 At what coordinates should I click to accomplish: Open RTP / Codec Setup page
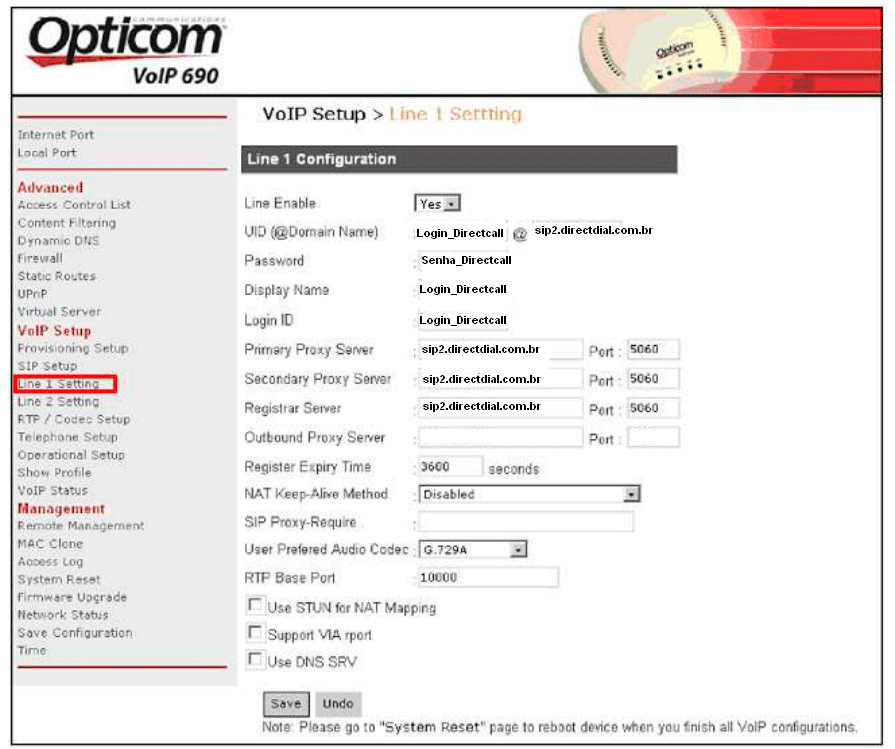click(x=74, y=419)
